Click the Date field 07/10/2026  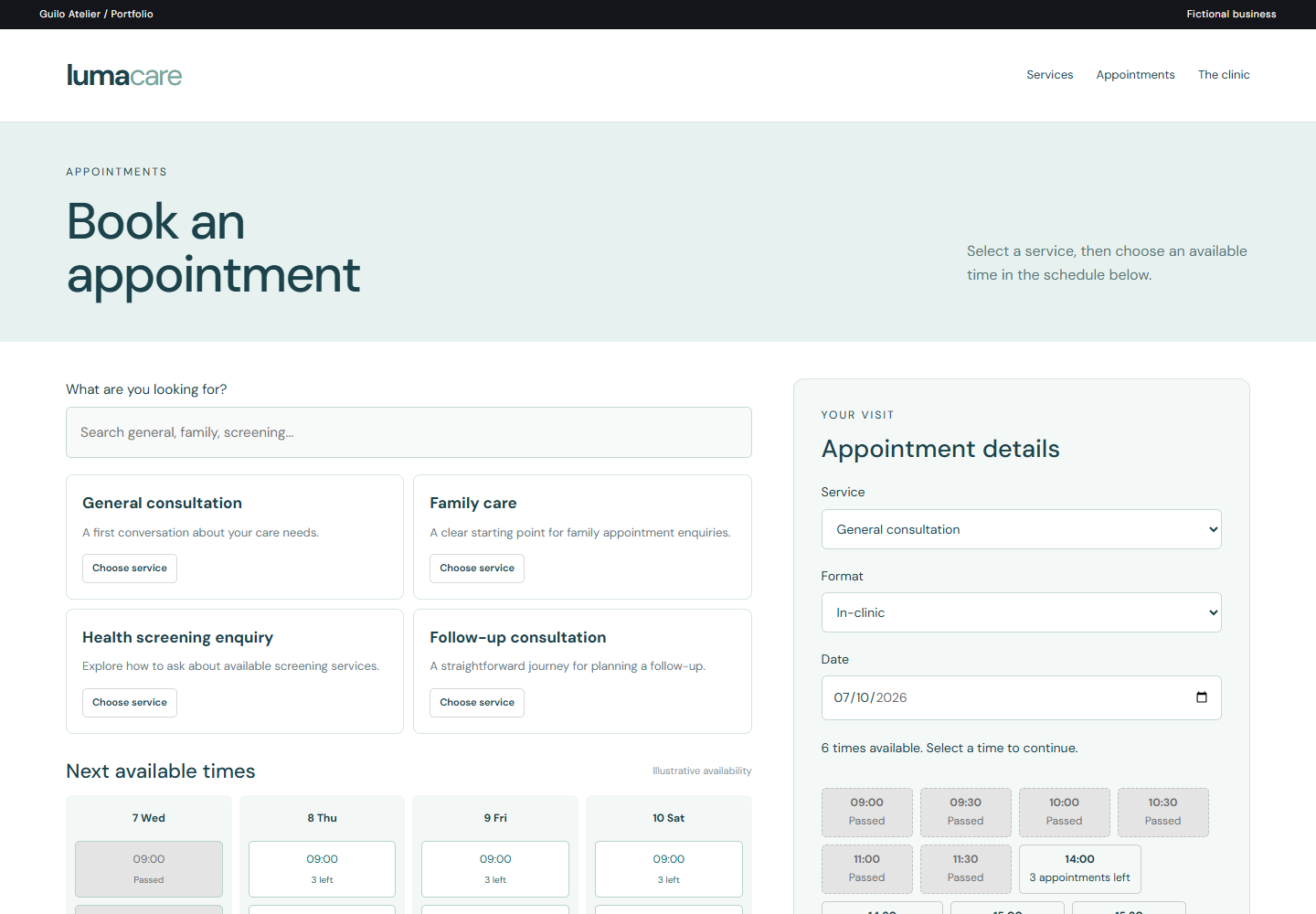[1021, 697]
